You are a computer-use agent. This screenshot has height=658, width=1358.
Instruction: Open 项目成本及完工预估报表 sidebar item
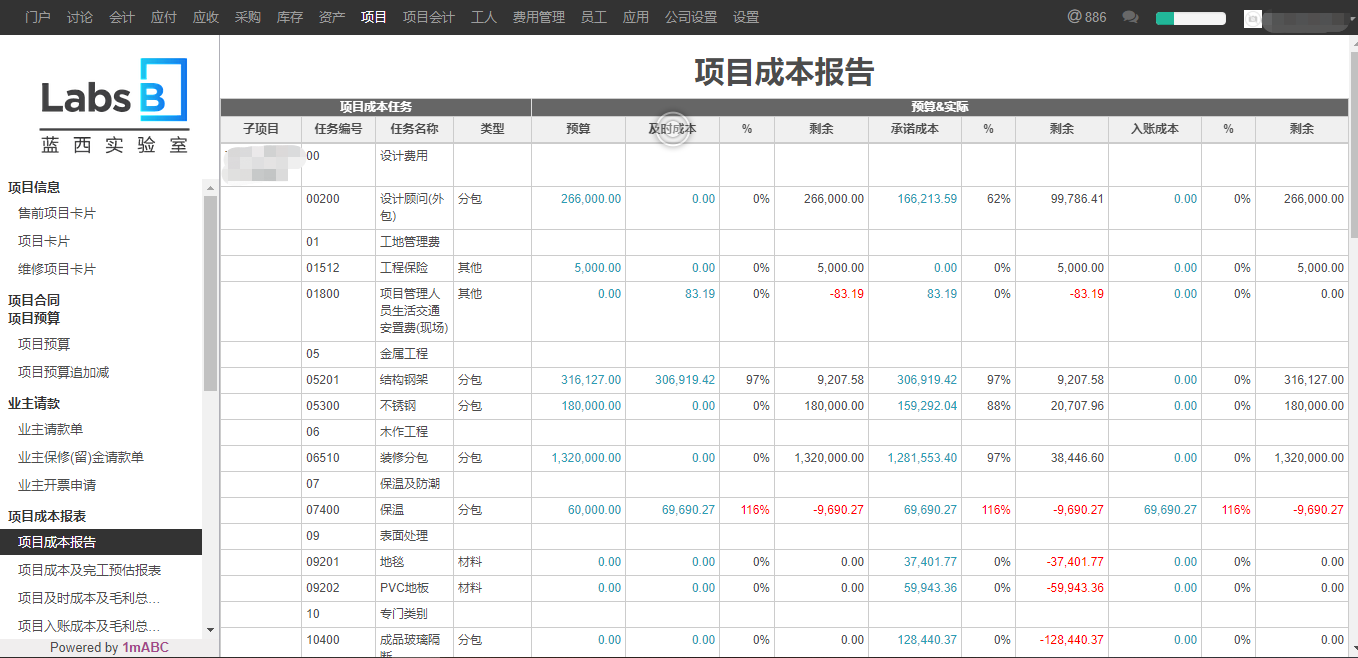(x=90, y=570)
